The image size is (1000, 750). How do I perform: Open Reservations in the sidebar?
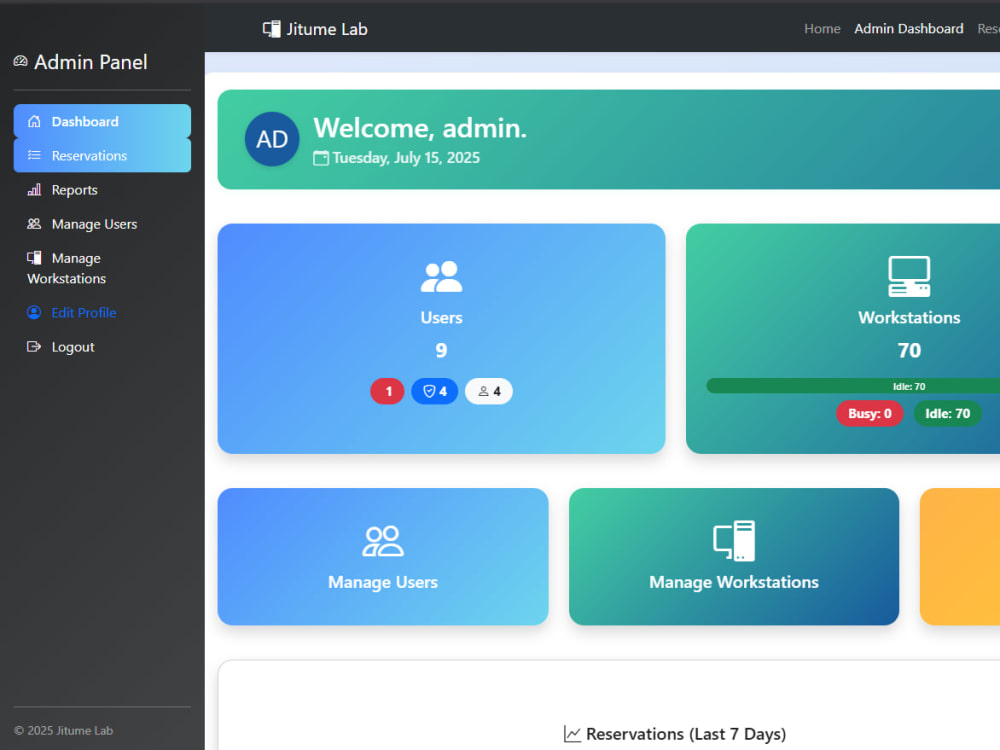(102, 156)
